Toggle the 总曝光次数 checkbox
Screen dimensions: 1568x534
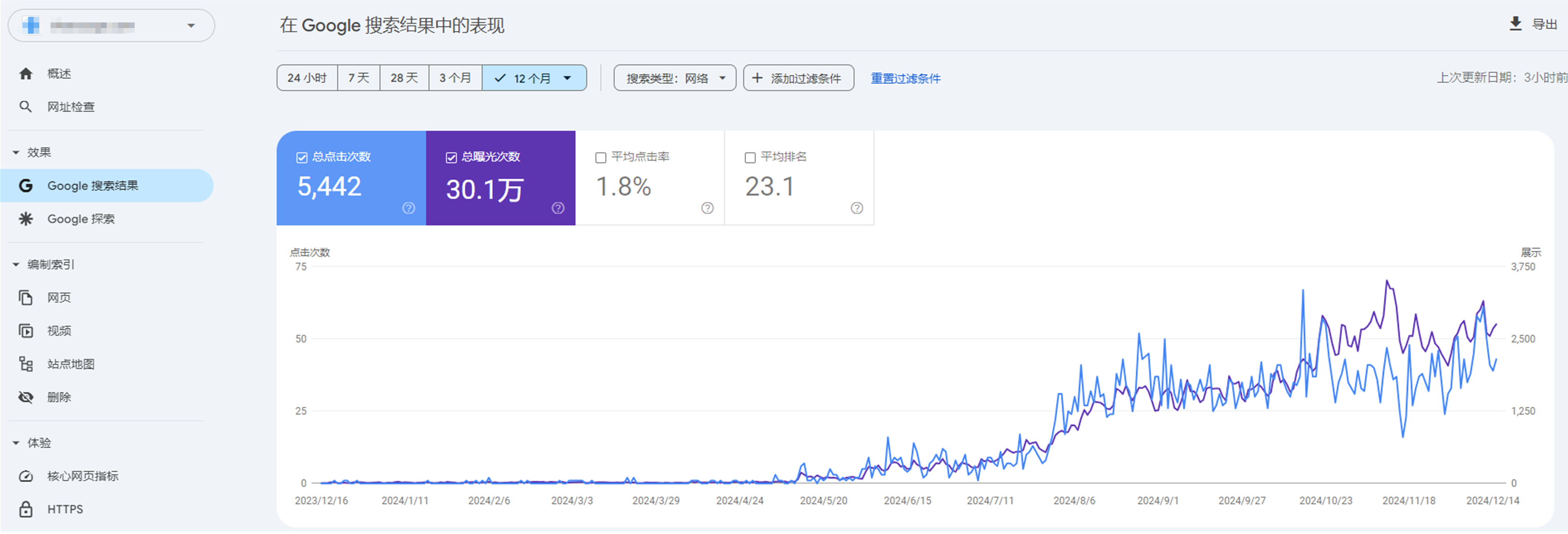click(x=451, y=158)
